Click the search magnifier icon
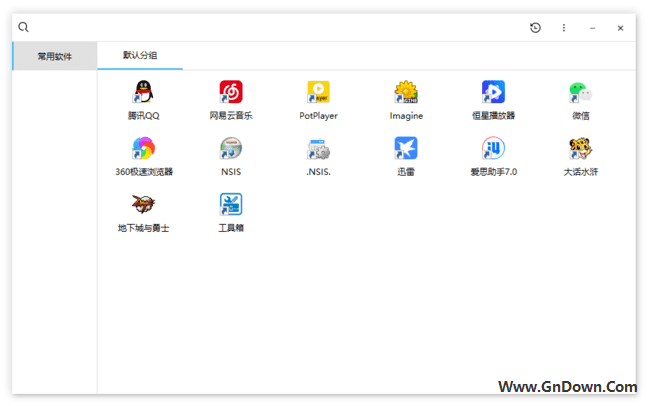The height and width of the screenshot is (406, 650). pyautogui.click(x=23, y=27)
